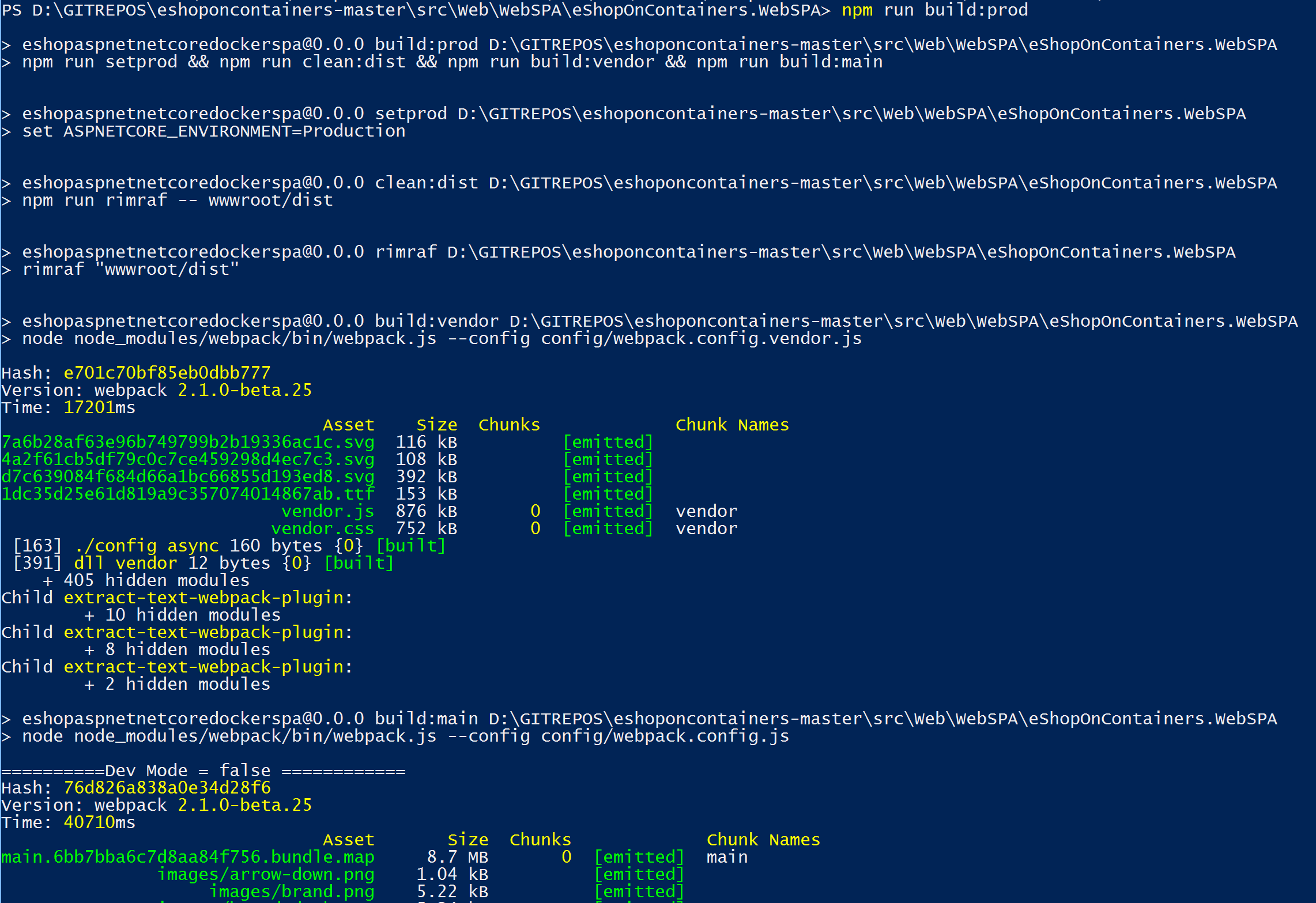Click the '[built]' tag after './config async'
Viewport: 1316px width, 903px height.
click(410, 546)
